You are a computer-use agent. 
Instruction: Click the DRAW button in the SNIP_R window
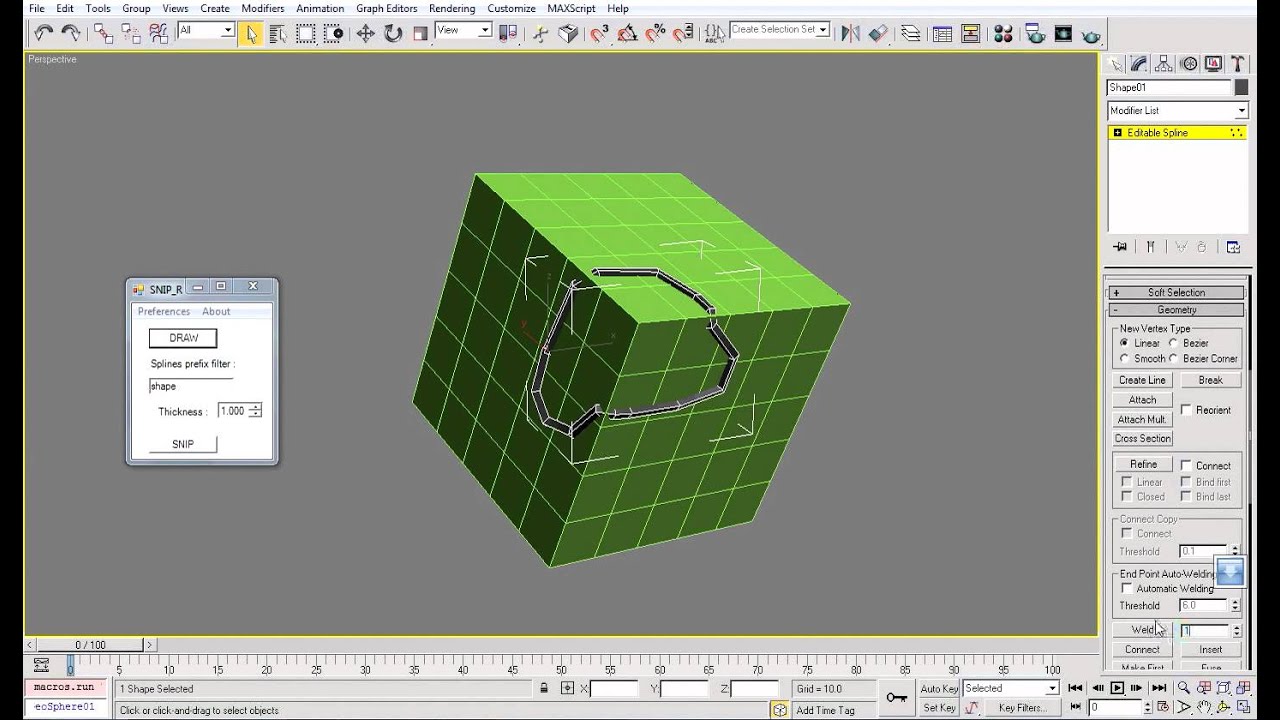click(183, 338)
